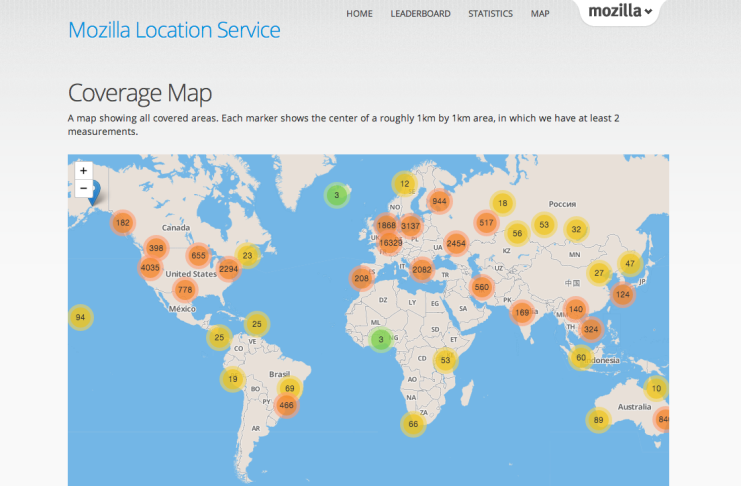Navigate to STATISTICS
Screen dimensions: 741x486
tap(490, 14)
